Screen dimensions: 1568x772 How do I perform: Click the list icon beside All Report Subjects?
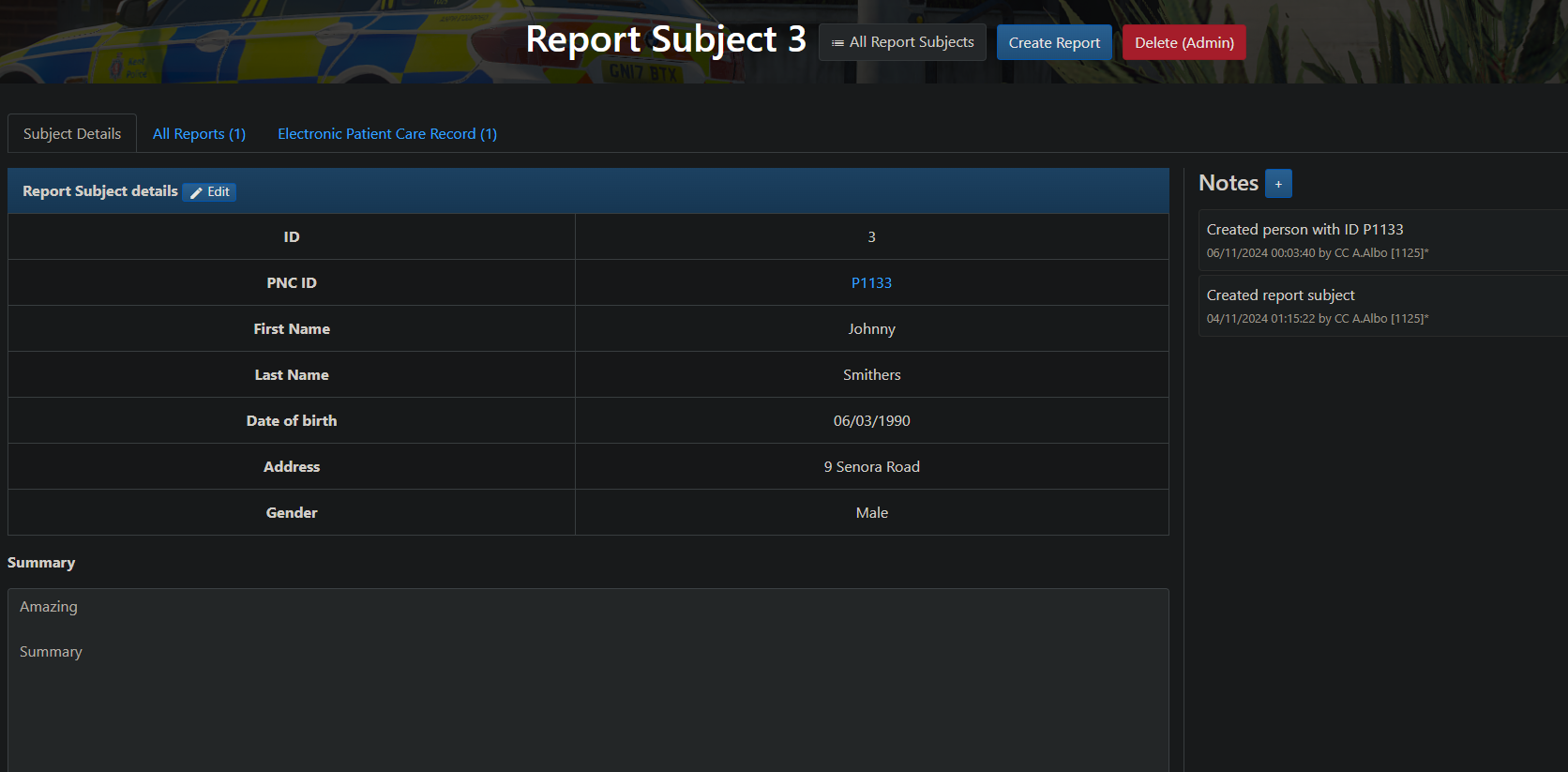tap(837, 43)
